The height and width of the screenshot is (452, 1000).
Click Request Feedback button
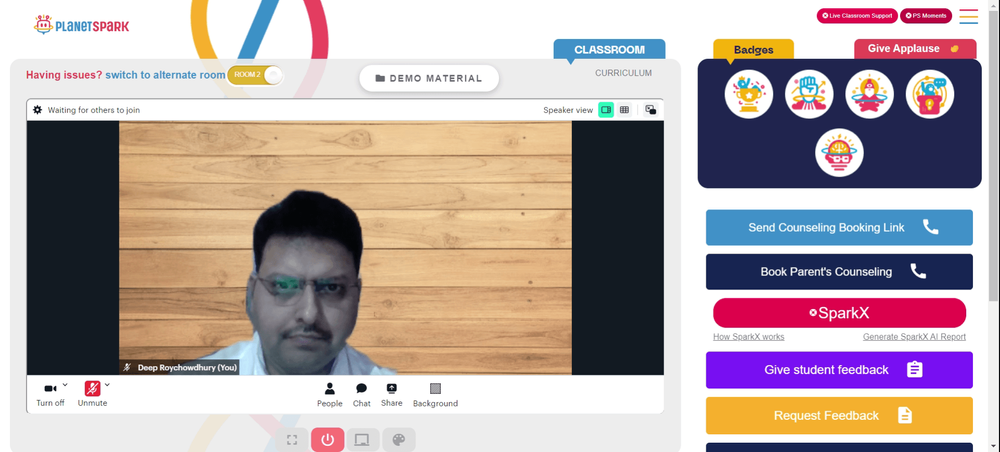pos(839,416)
